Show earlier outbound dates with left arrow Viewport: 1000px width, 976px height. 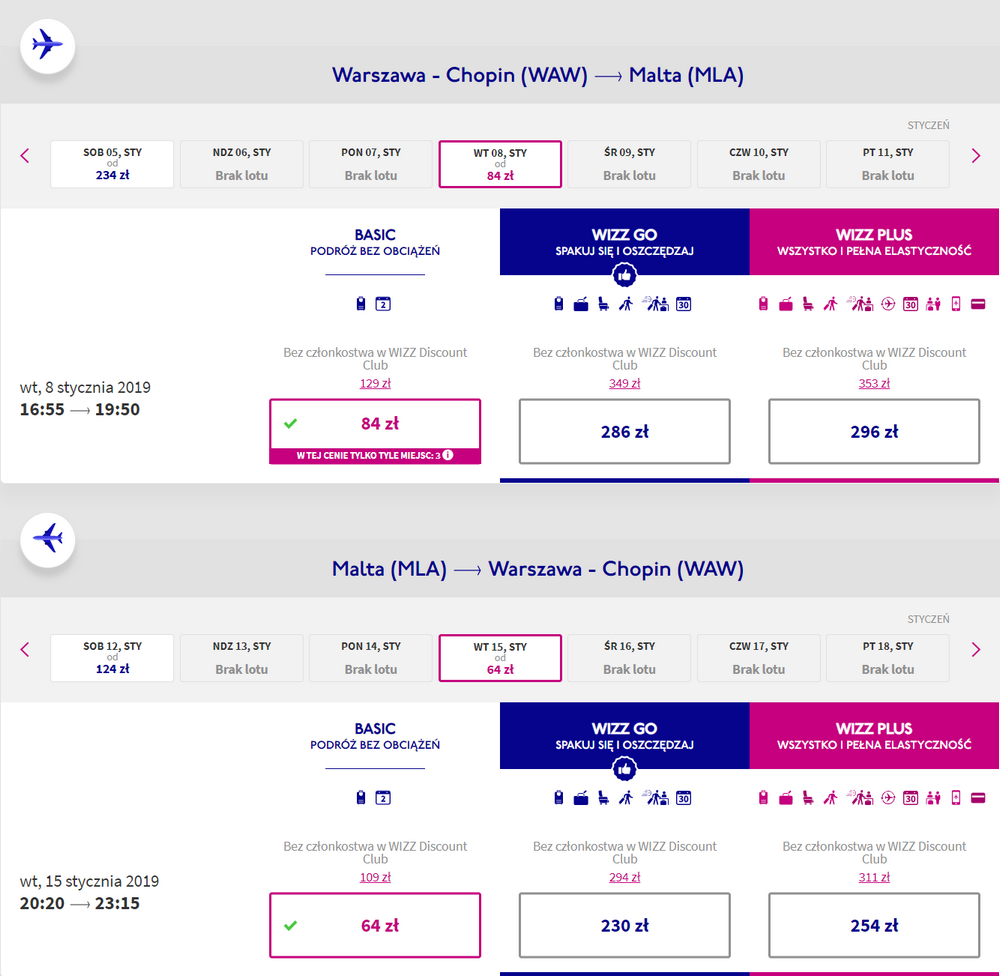(x=25, y=156)
